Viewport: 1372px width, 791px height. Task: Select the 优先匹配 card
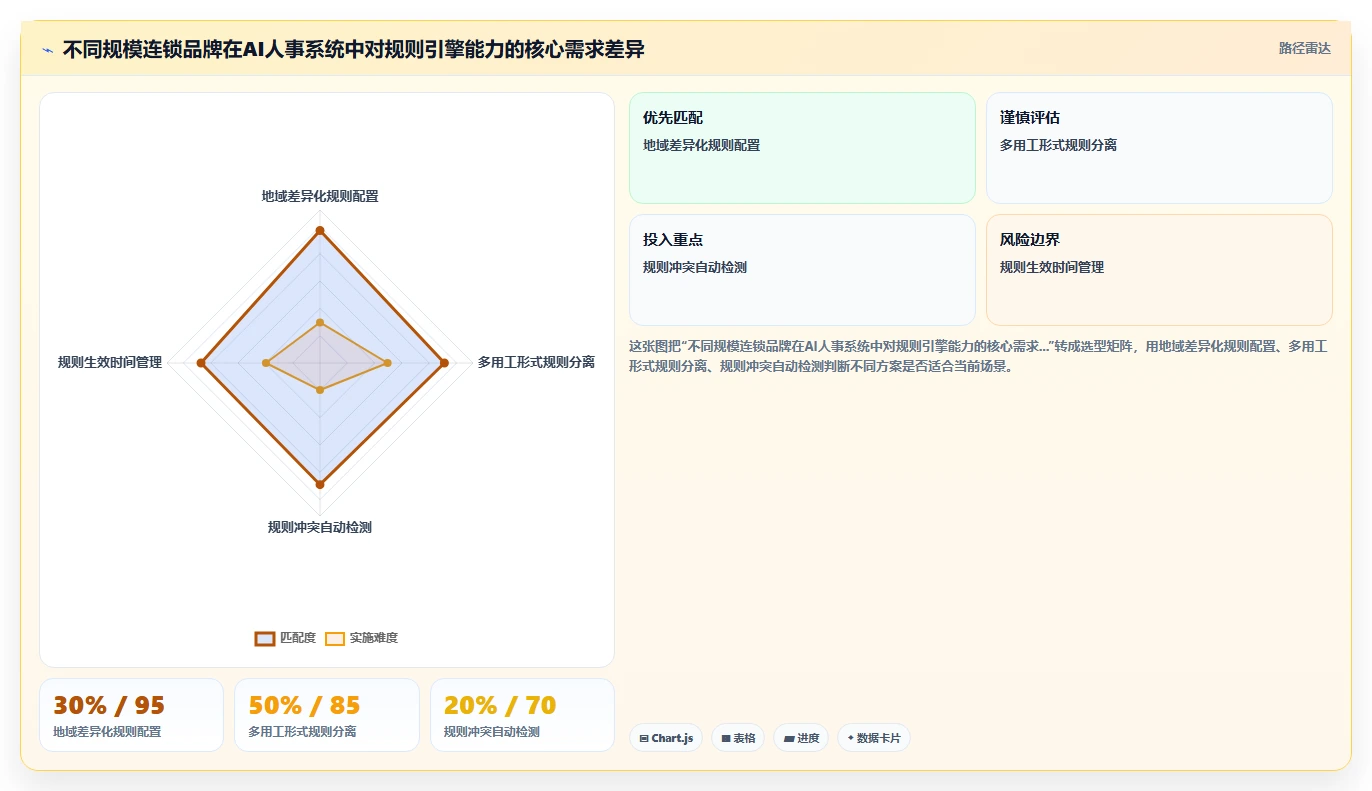[802, 148]
